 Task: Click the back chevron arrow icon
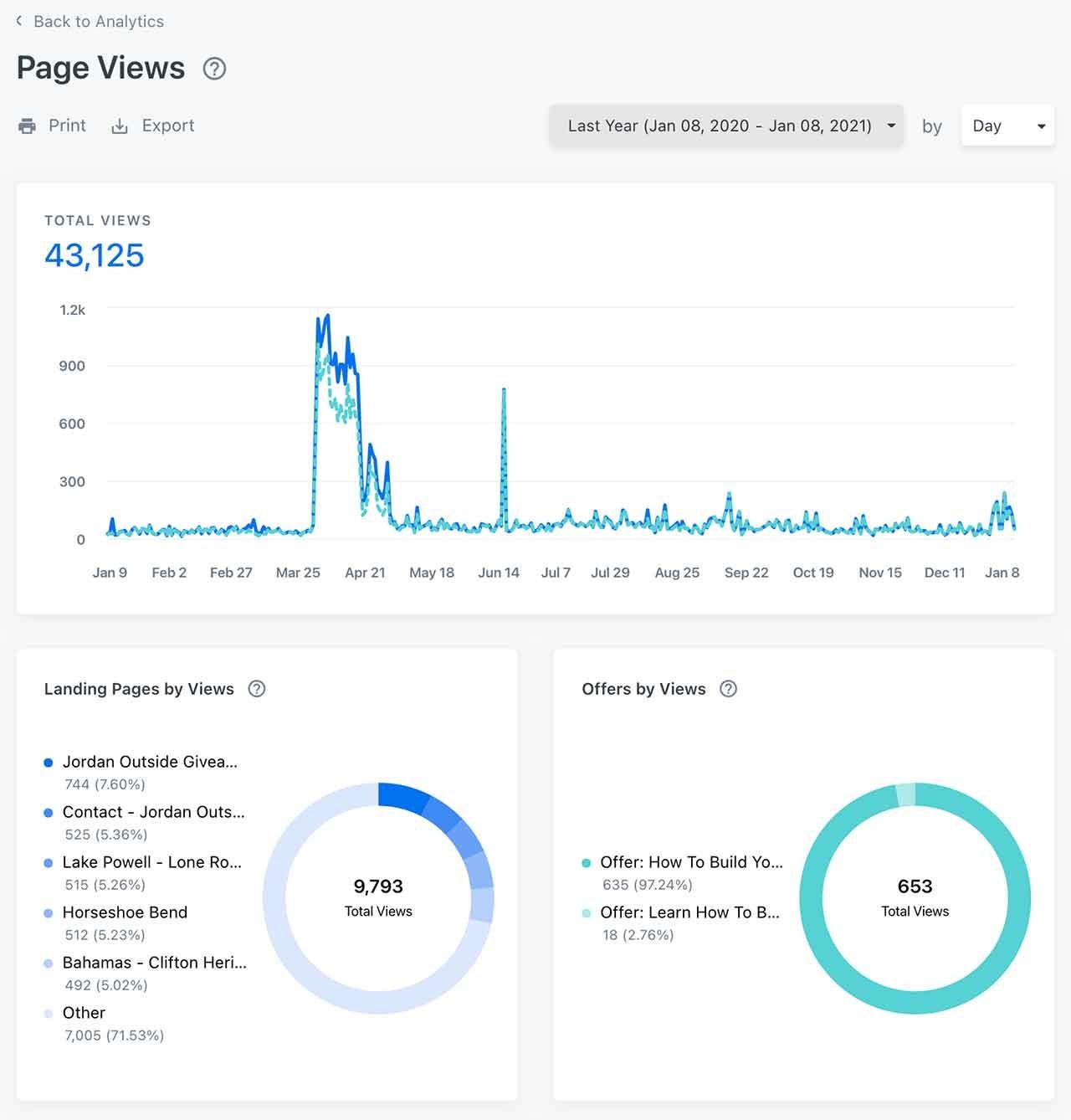[19, 21]
